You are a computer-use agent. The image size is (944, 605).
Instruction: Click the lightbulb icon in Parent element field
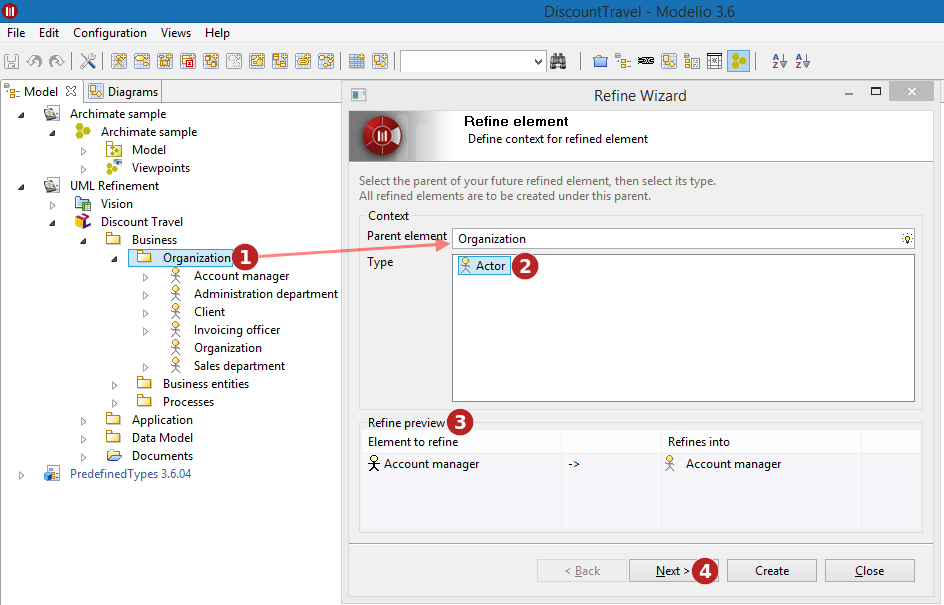point(907,239)
